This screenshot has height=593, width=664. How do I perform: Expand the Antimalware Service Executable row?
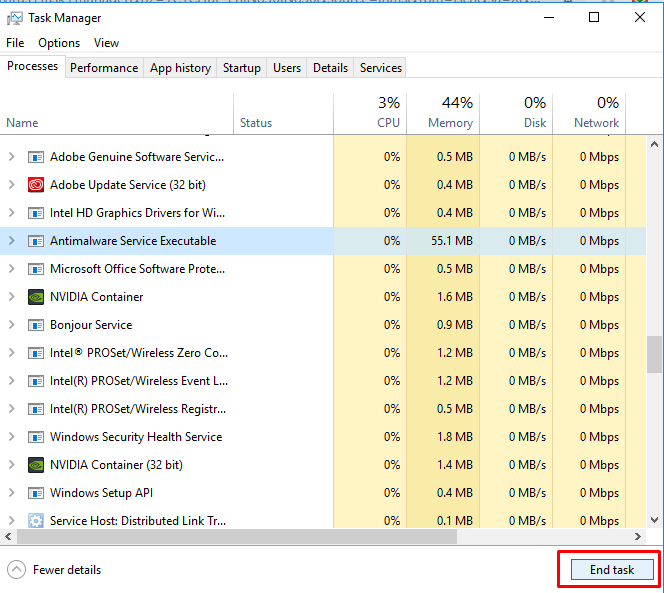click(x=12, y=241)
